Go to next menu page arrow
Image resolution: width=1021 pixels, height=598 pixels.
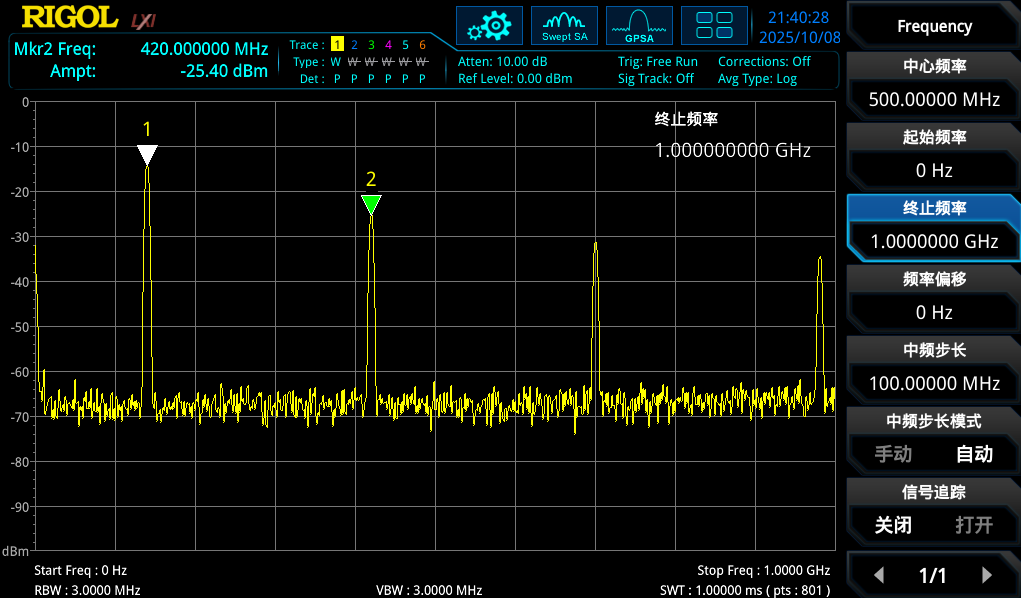click(x=986, y=575)
